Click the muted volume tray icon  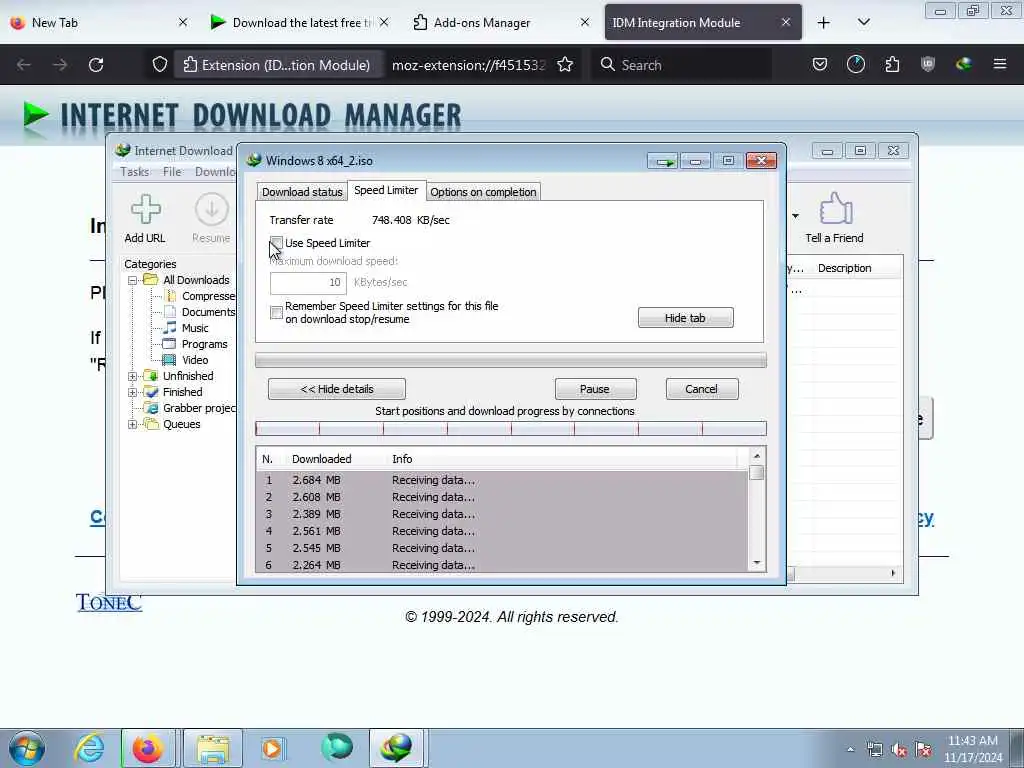click(x=899, y=750)
